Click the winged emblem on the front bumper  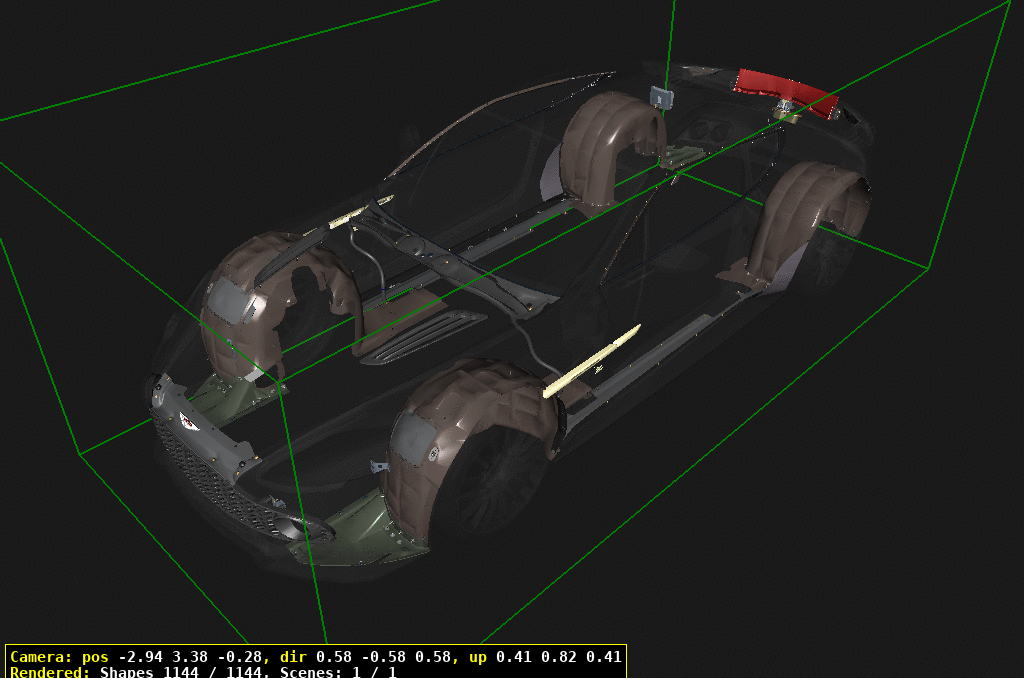coord(189,420)
